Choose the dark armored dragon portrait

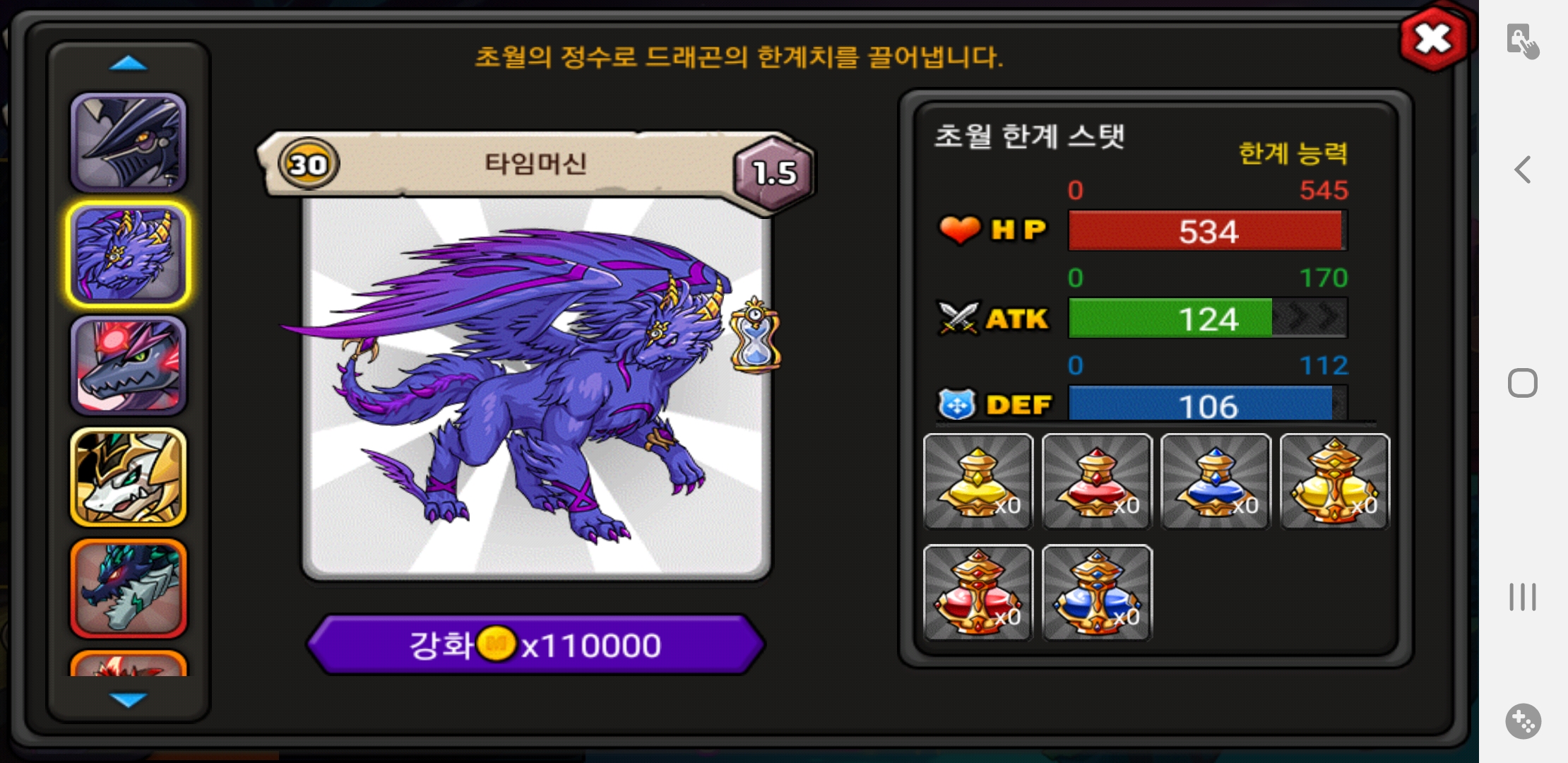pyautogui.click(x=129, y=143)
